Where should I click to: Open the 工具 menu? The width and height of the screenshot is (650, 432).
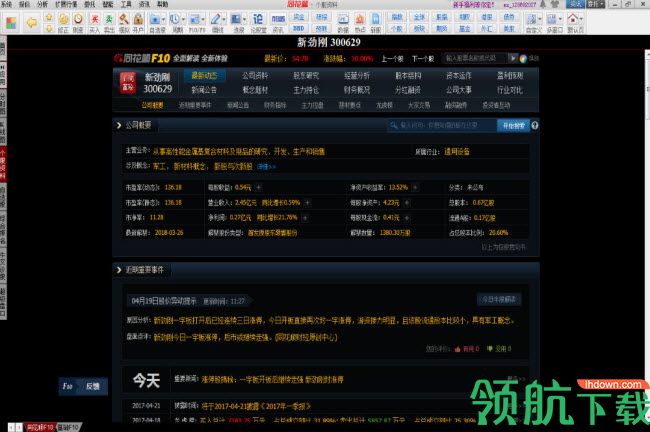tap(126, 4)
